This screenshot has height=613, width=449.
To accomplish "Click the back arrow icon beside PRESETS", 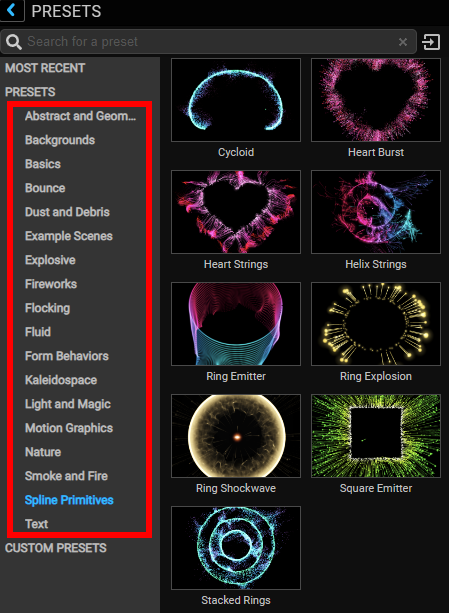I will [11, 10].
